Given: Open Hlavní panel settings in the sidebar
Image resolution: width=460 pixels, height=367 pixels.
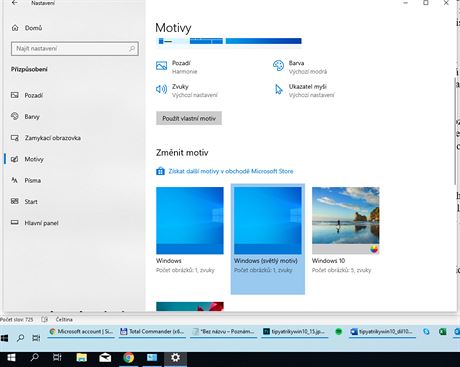Looking at the screenshot, I should (35, 223).
